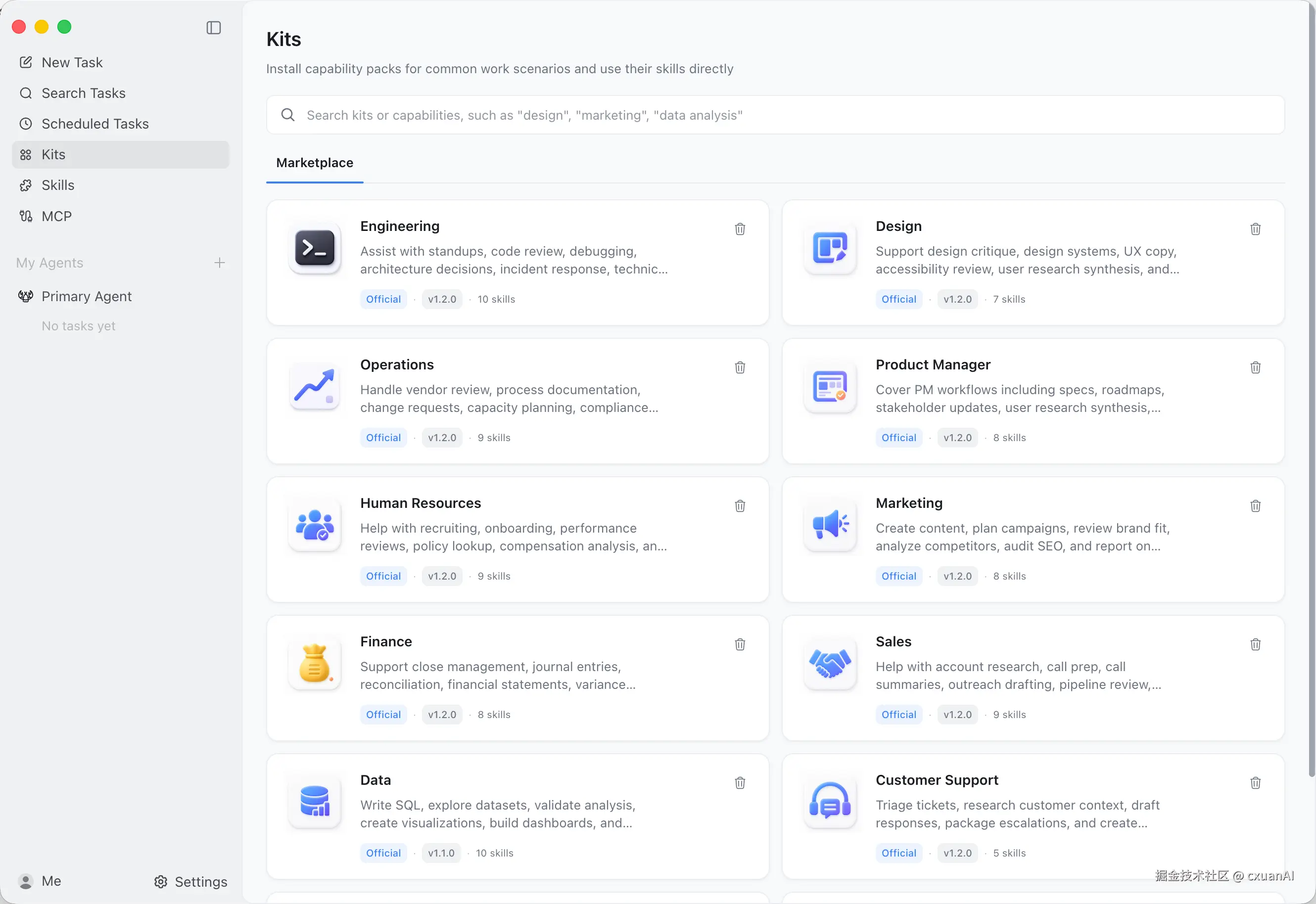Image resolution: width=1316 pixels, height=904 pixels.
Task: Open the Data kit database icon
Action: pos(315,802)
